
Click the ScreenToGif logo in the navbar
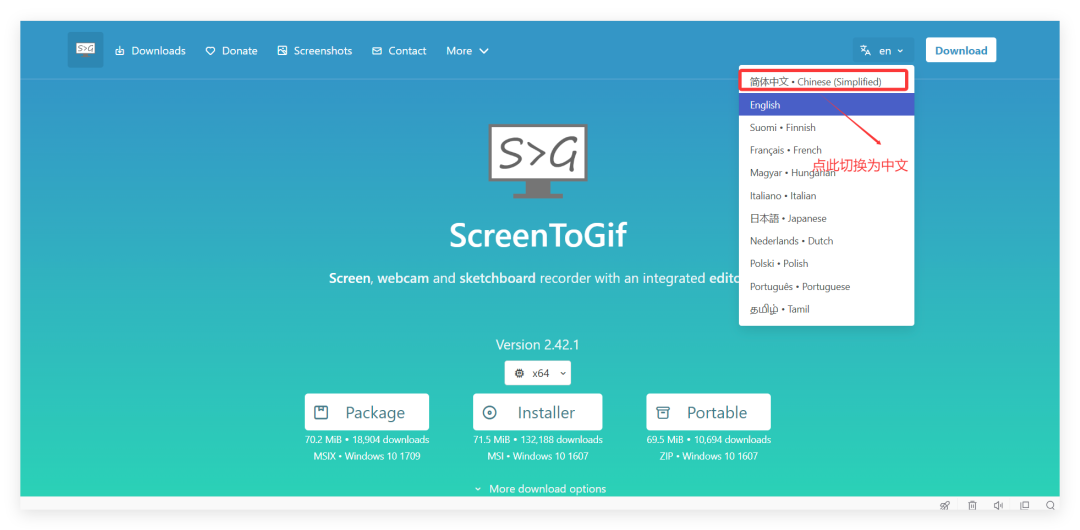pos(85,50)
